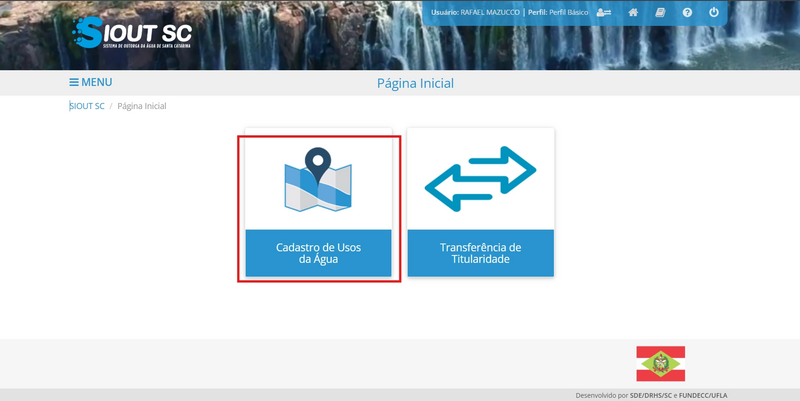Click the Página Inicial page heading
Viewport: 800px width, 401px height.
tap(415, 83)
